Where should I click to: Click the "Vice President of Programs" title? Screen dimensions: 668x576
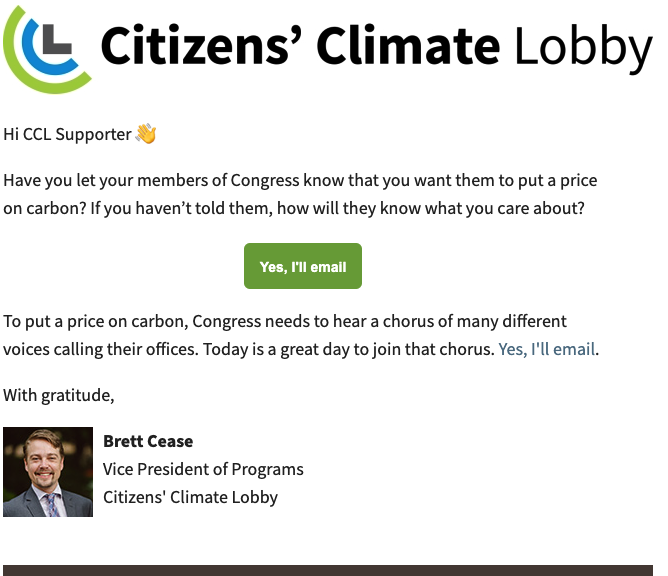[x=203, y=469]
